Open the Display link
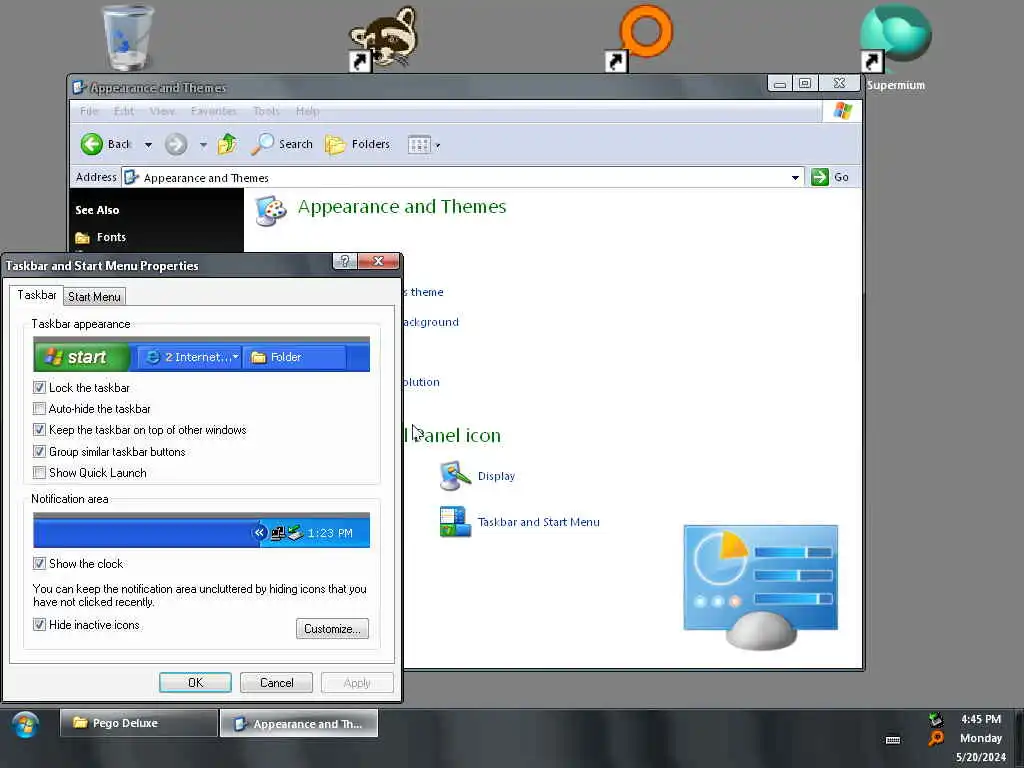 click(x=496, y=476)
